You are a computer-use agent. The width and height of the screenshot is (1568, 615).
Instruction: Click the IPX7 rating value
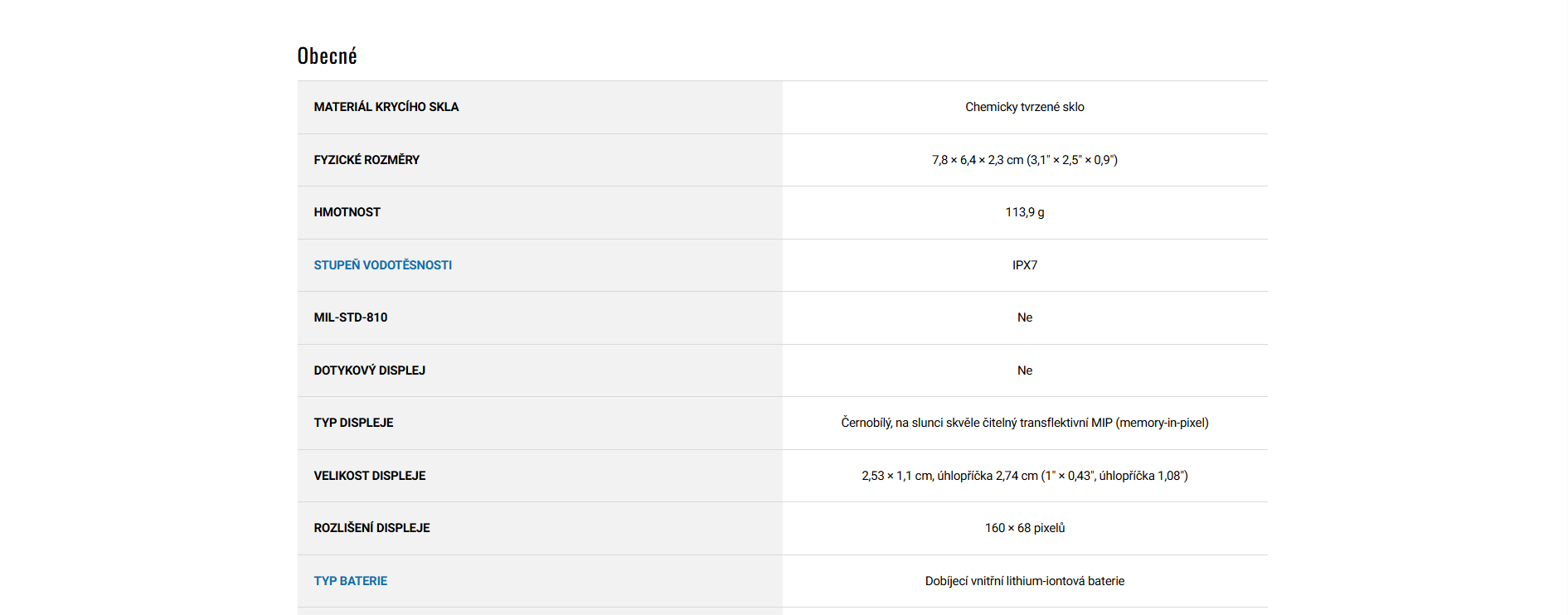click(1024, 265)
